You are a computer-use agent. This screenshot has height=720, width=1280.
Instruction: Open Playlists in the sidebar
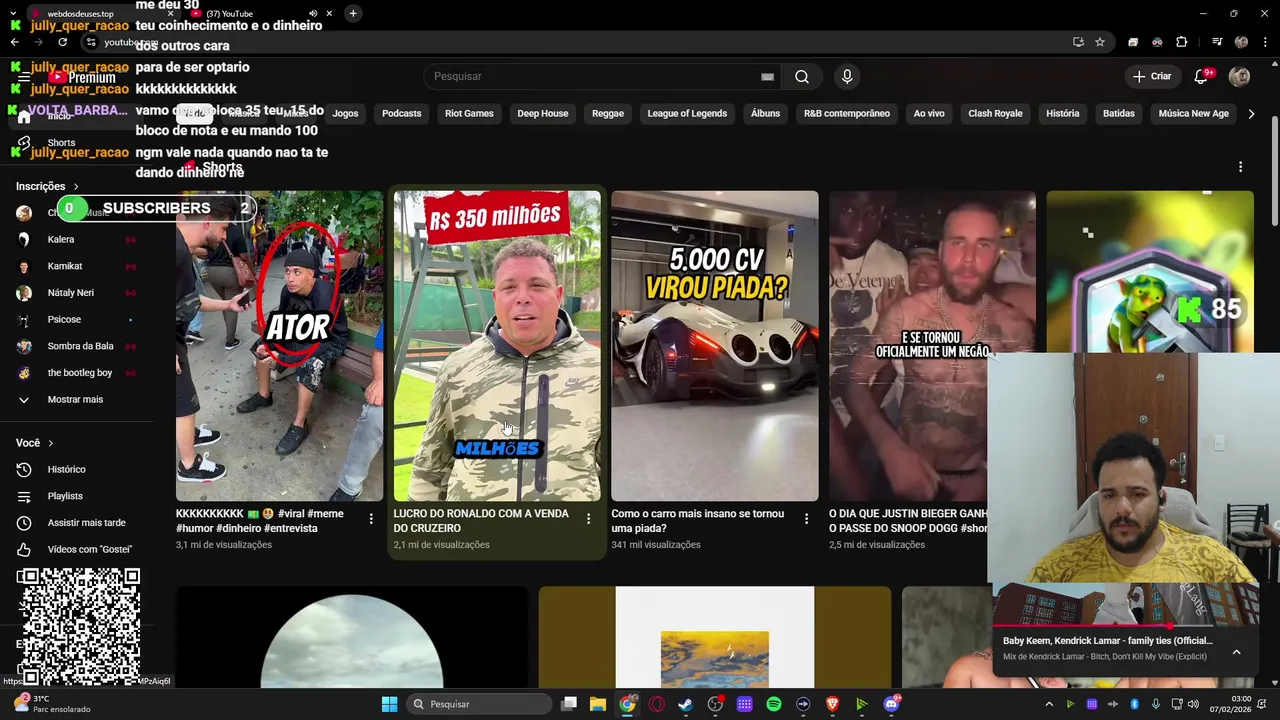coord(65,496)
